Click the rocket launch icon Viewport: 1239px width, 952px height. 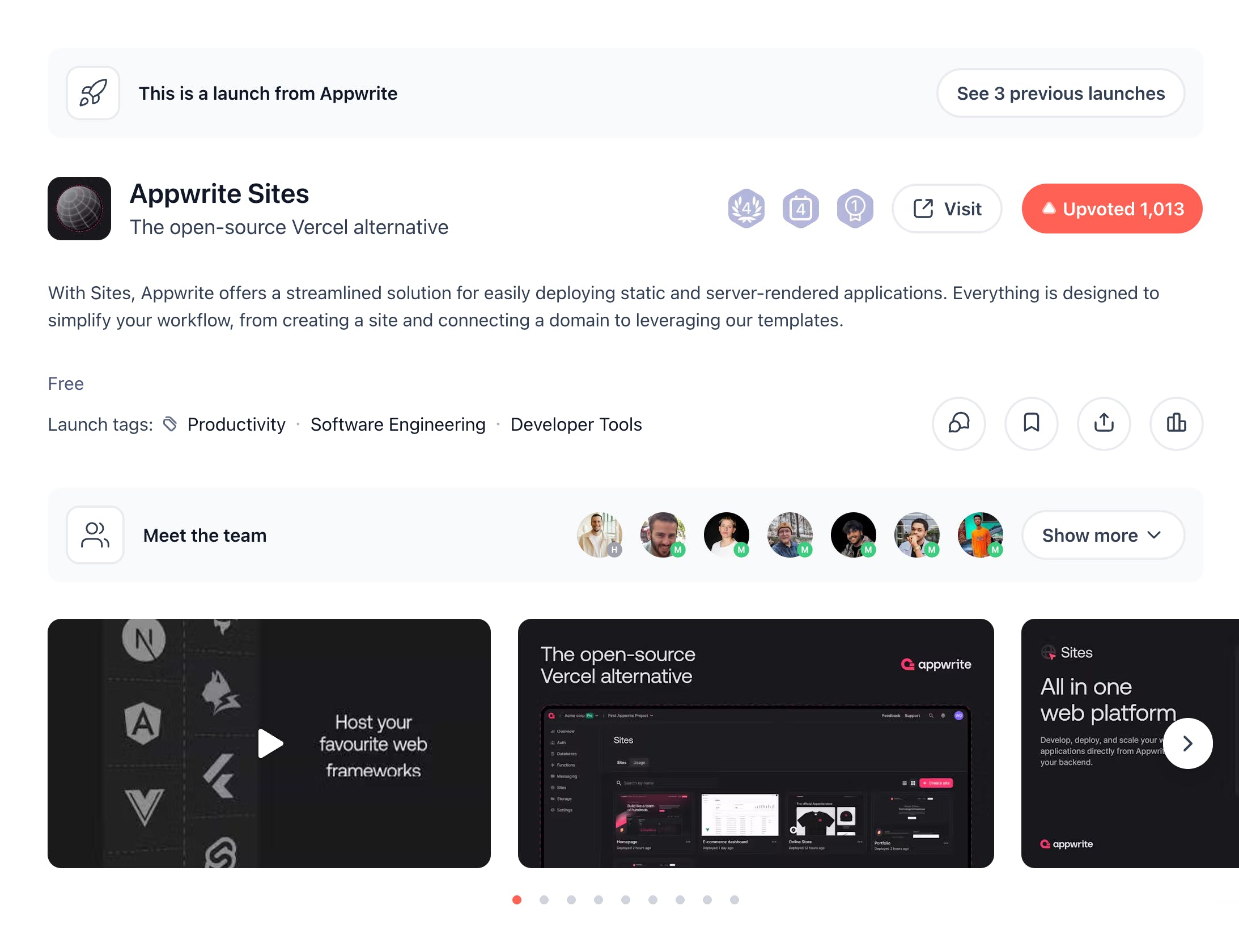click(93, 93)
